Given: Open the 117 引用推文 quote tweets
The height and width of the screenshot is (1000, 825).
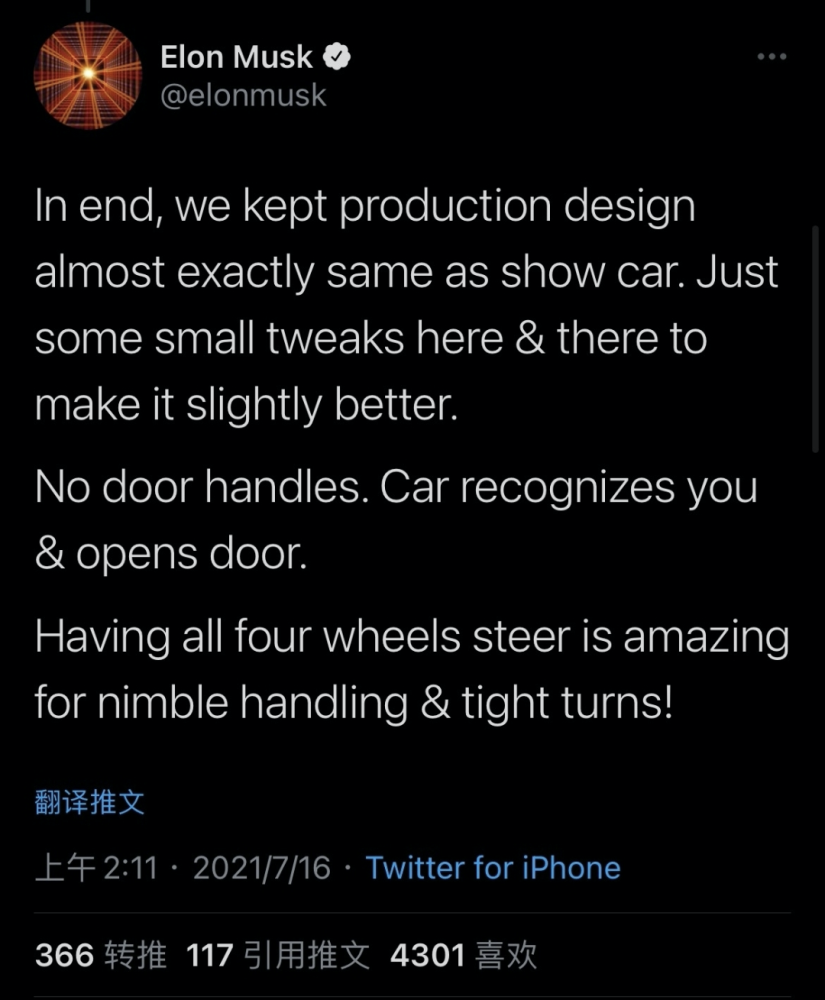Looking at the screenshot, I should [278, 956].
